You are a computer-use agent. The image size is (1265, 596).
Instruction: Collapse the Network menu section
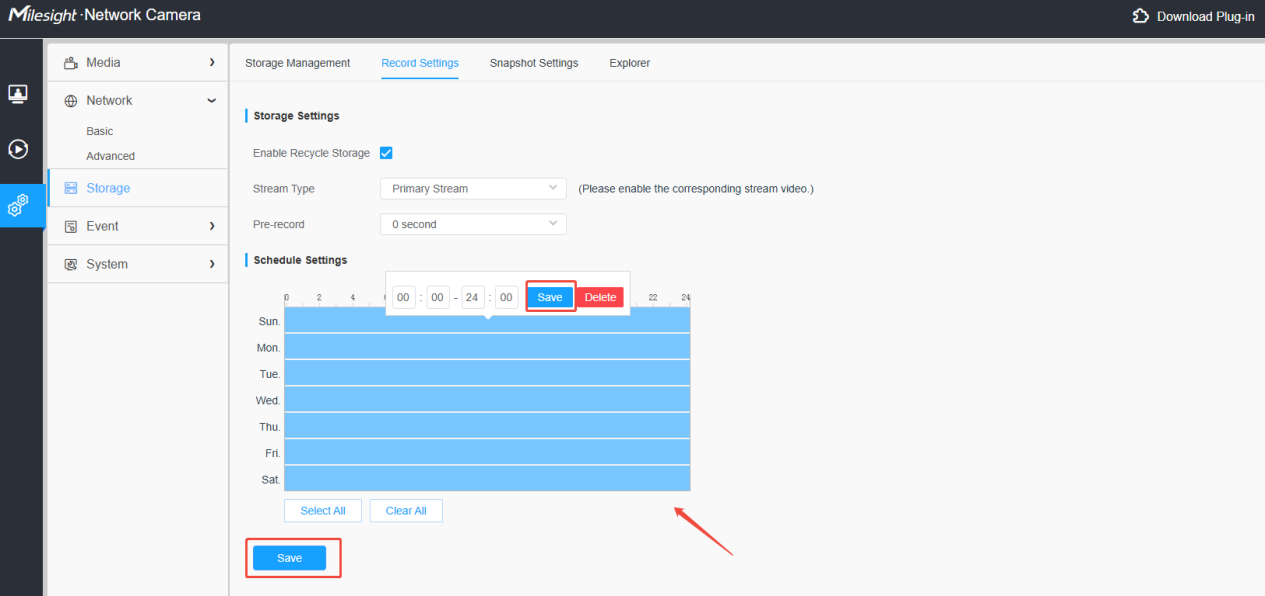click(138, 100)
